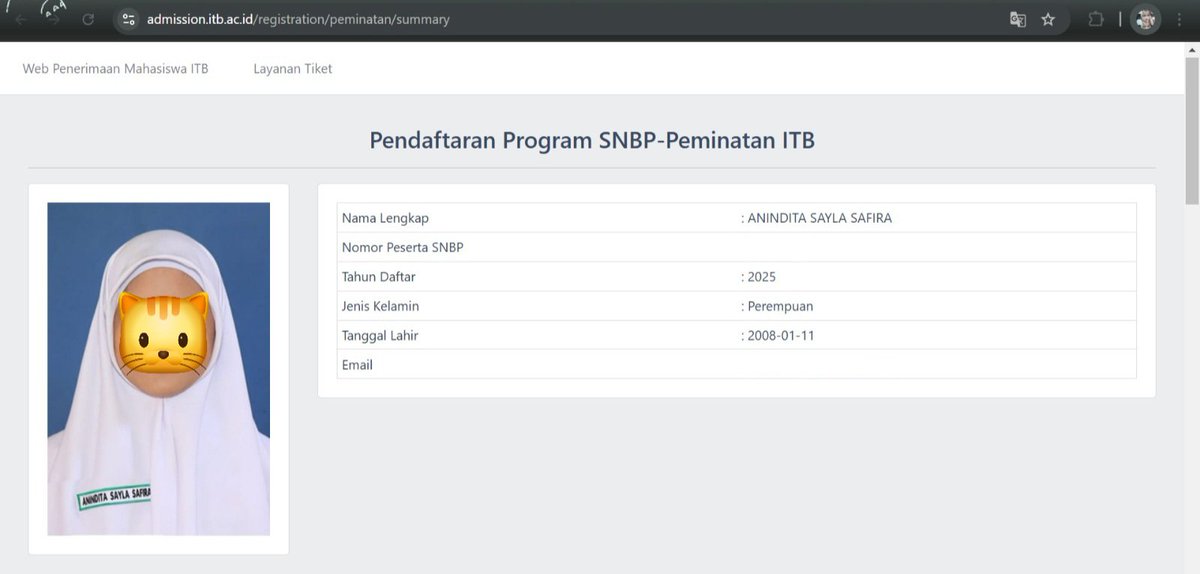Viewport: 1200px width, 574px height.
Task: Select the Jenis Kelamin label
Action: 380,306
